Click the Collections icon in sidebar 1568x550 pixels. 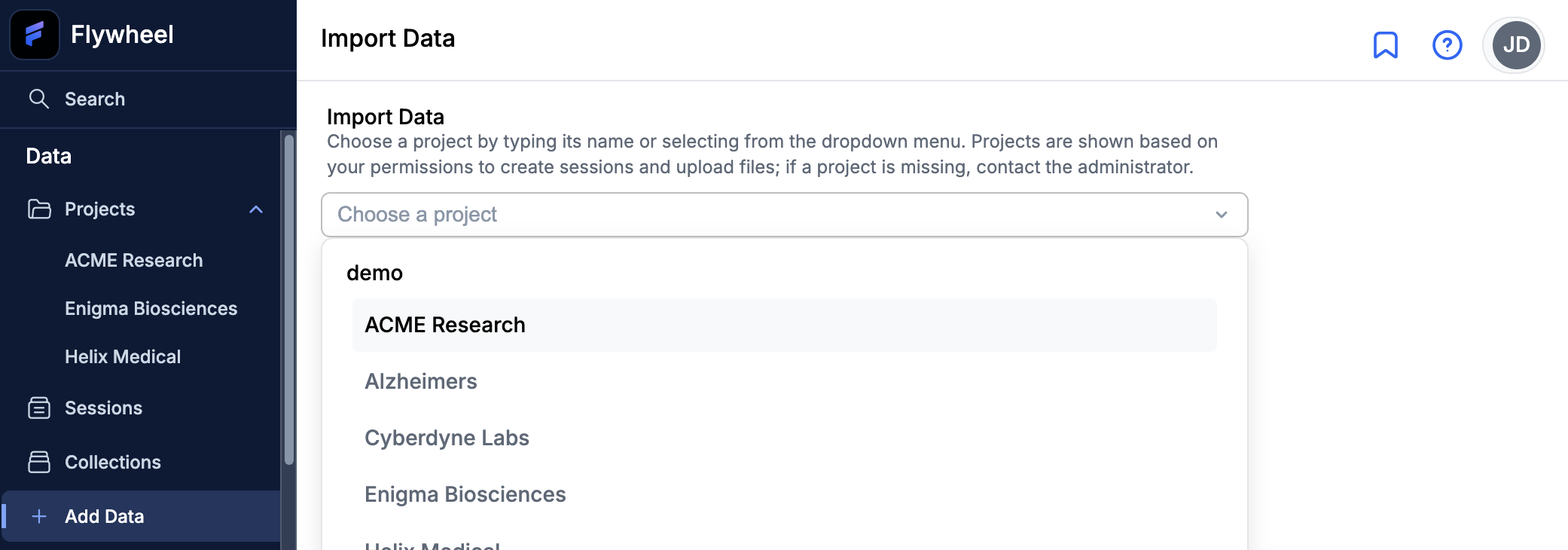point(39,462)
